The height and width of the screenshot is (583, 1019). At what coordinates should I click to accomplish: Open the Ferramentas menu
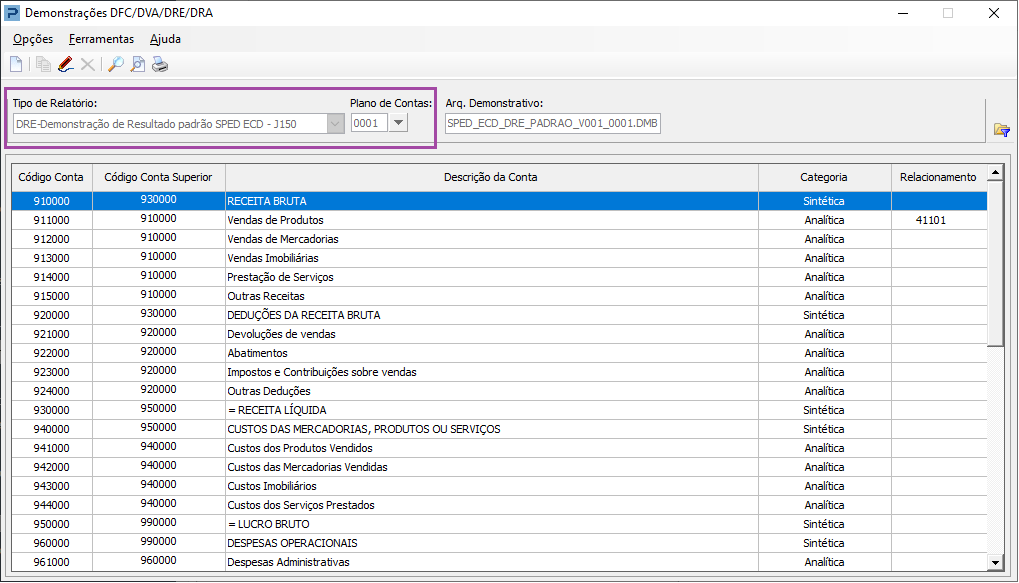[x=101, y=39]
